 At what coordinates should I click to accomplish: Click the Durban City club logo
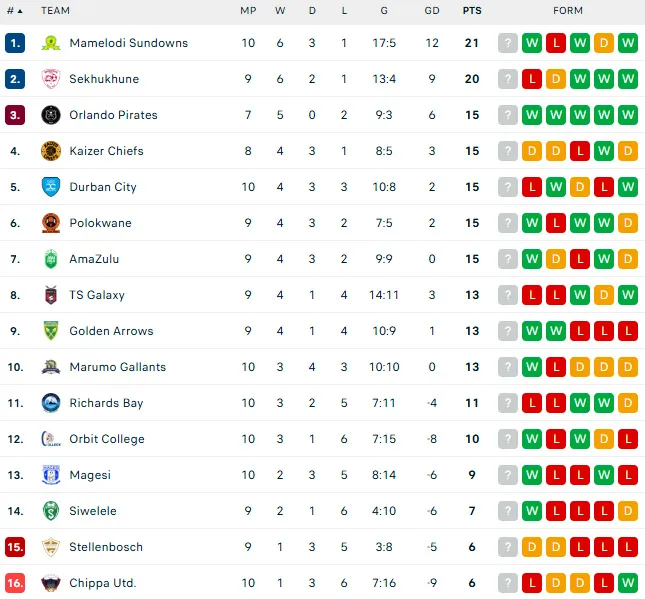pyautogui.click(x=51, y=187)
